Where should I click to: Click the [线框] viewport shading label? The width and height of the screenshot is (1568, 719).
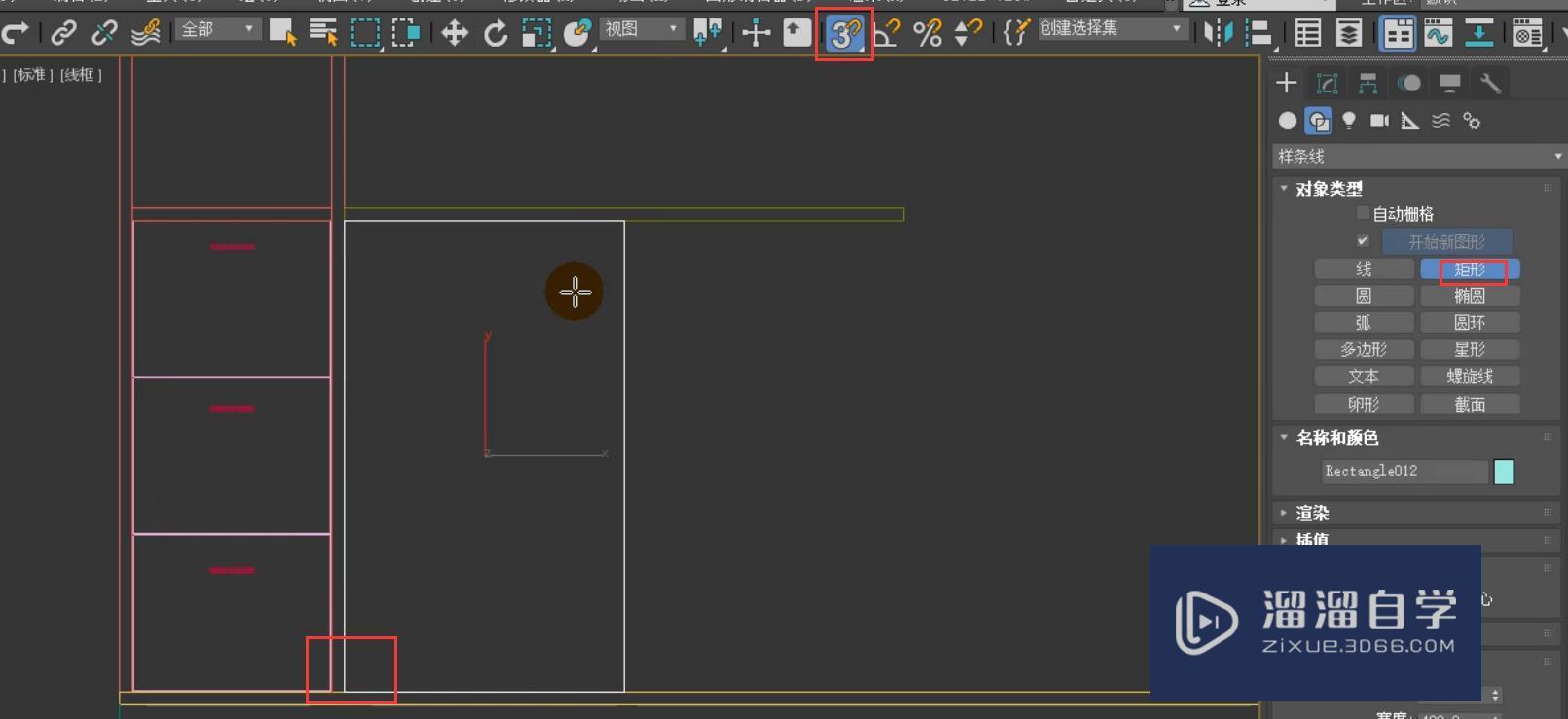(81, 75)
